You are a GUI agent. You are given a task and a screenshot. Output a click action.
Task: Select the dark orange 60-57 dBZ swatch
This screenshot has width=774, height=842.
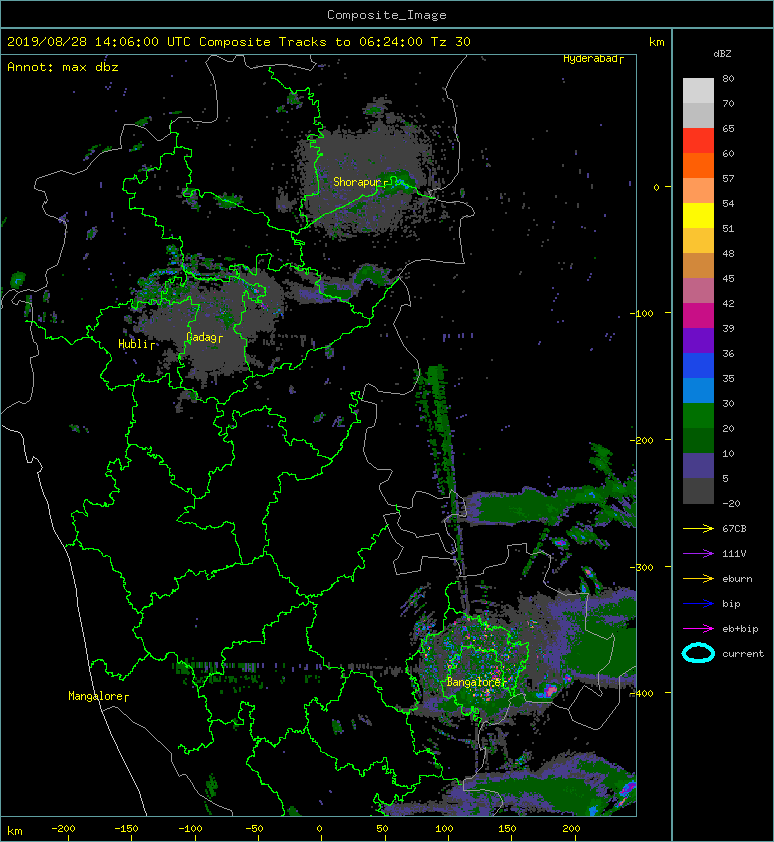(698, 165)
